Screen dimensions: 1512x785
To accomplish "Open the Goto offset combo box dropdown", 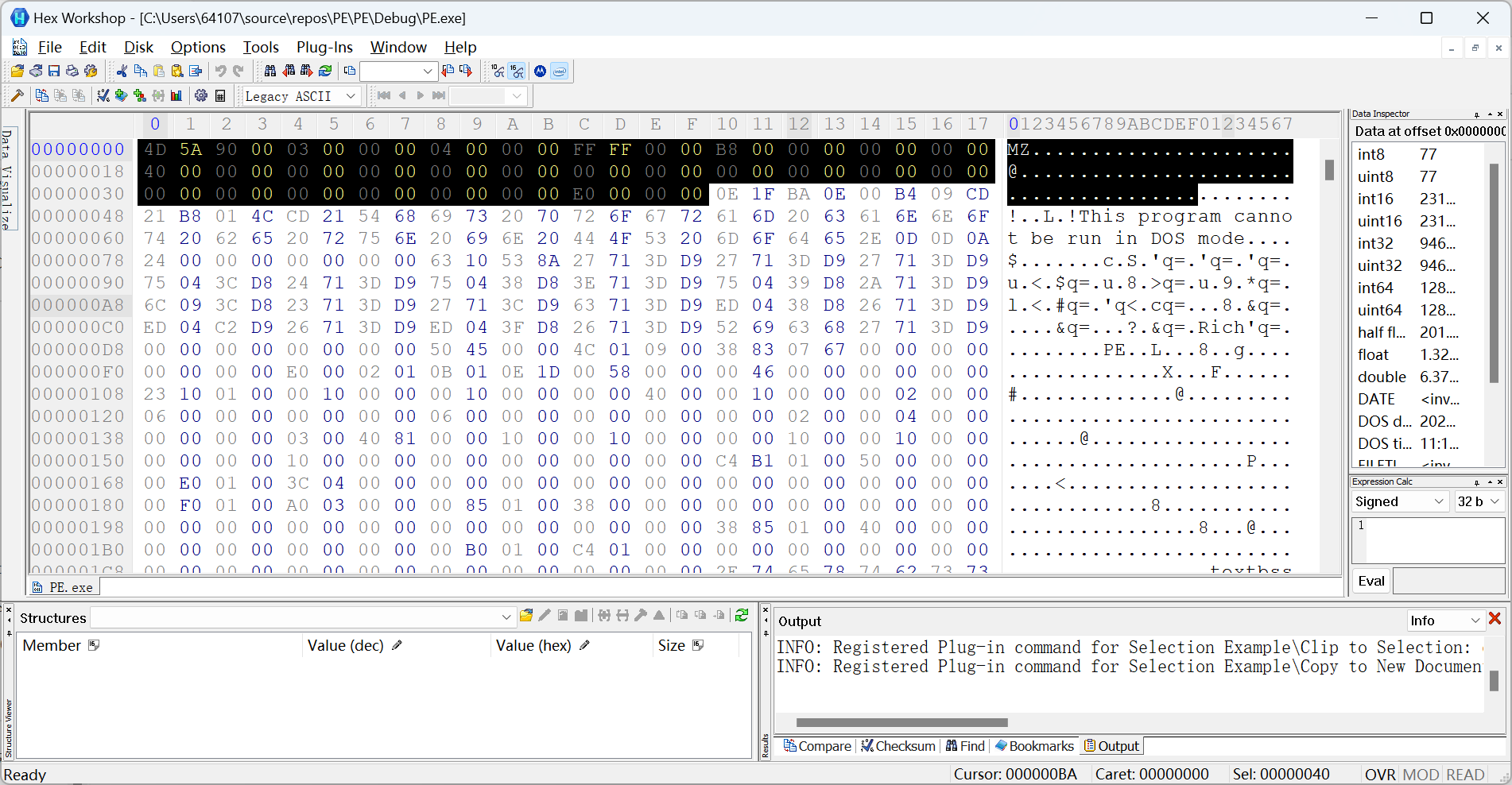I will pos(428,72).
